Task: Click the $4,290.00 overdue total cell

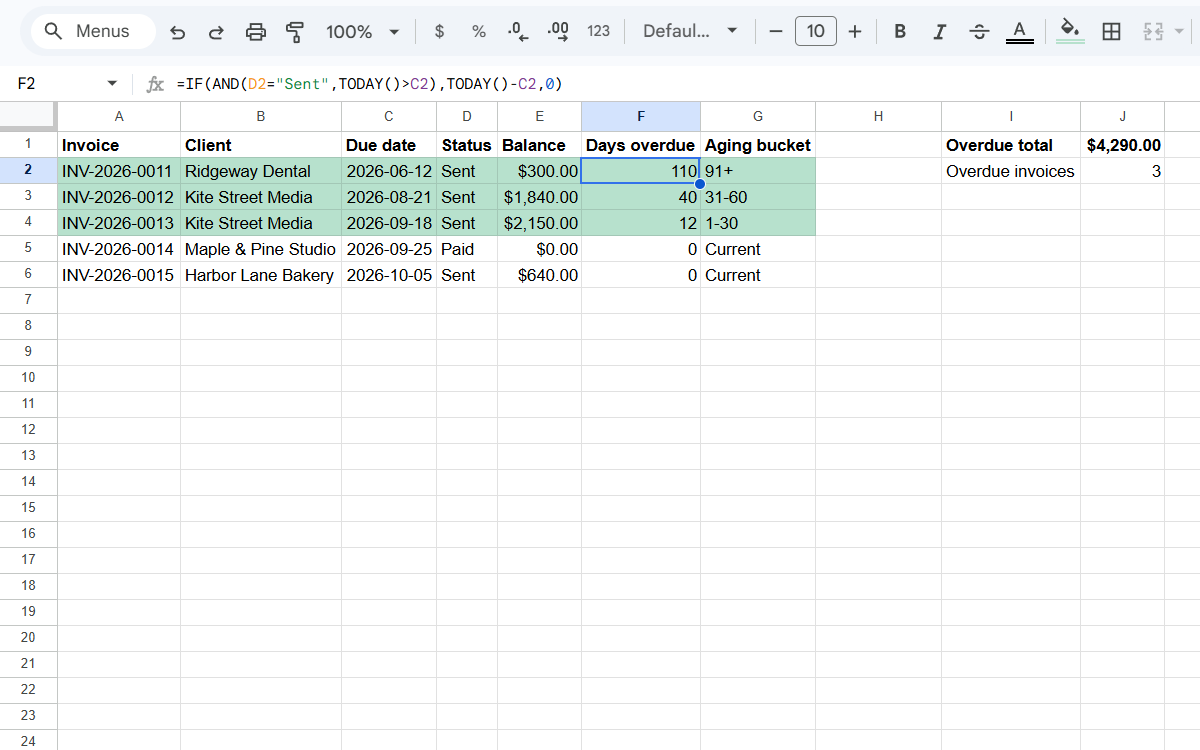Action: pos(1123,145)
